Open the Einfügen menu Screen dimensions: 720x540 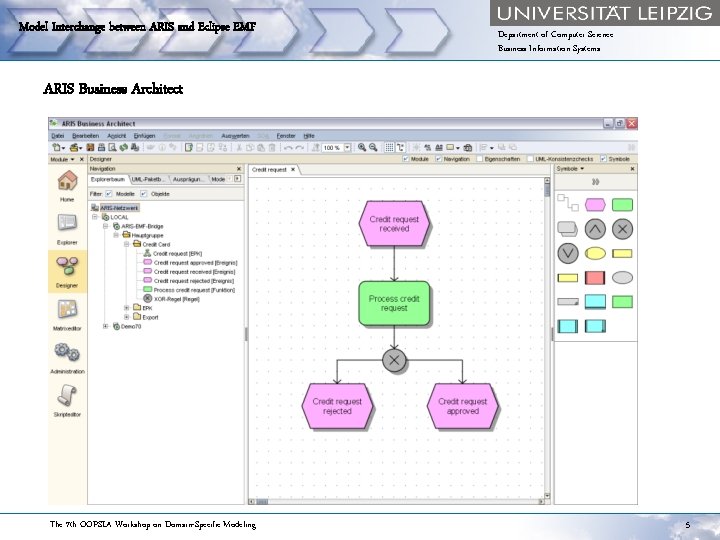(x=144, y=136)
